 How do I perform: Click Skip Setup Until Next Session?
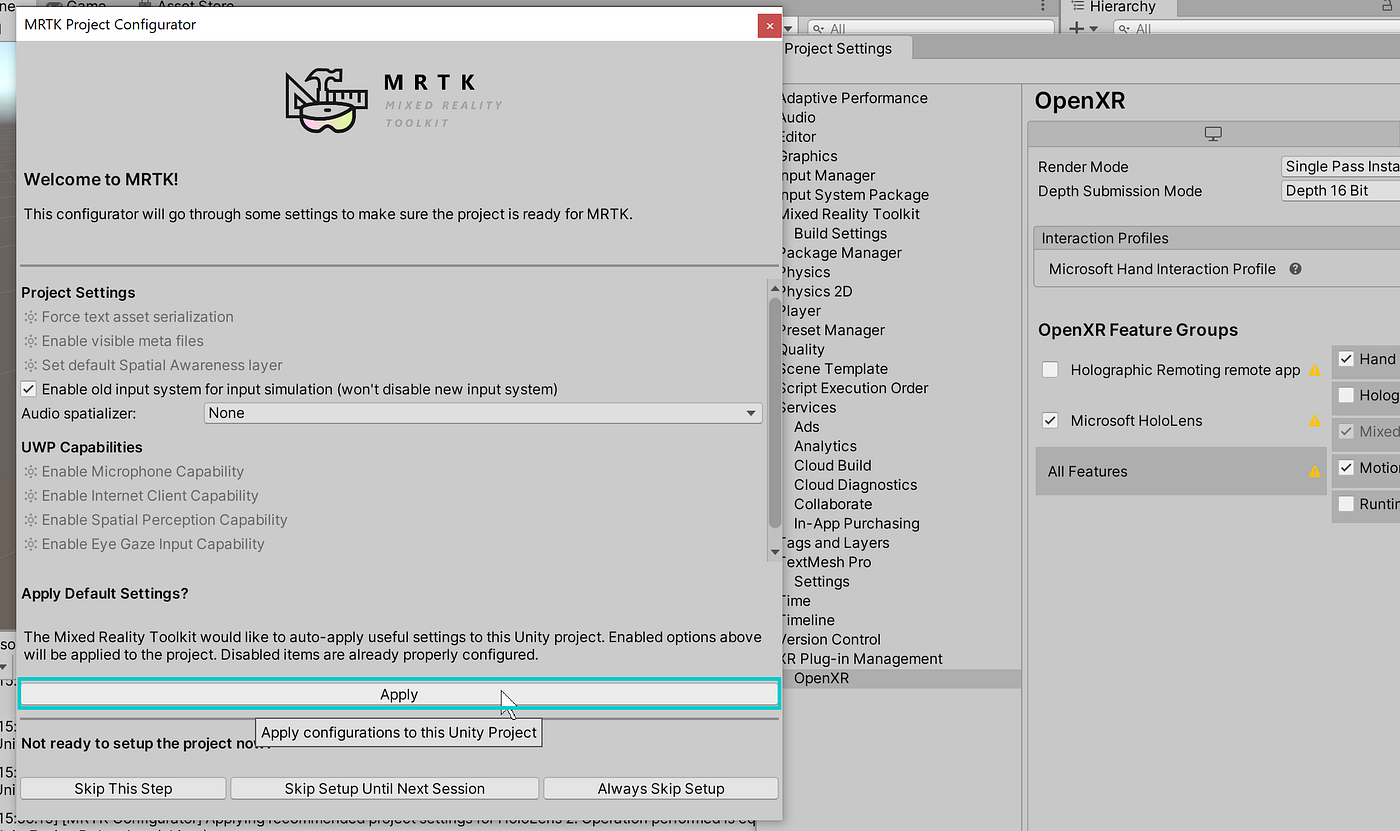[x=385, y=788]
